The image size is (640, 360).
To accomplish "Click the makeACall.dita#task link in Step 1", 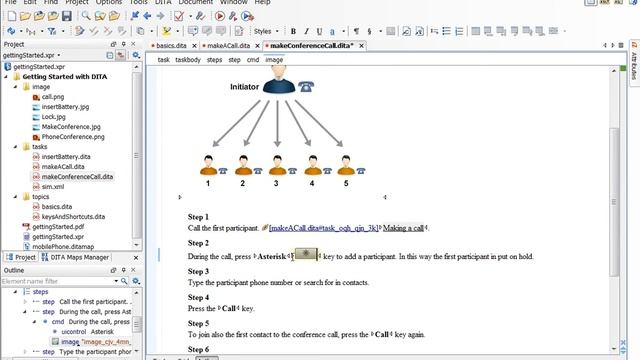I will [324, 228].
